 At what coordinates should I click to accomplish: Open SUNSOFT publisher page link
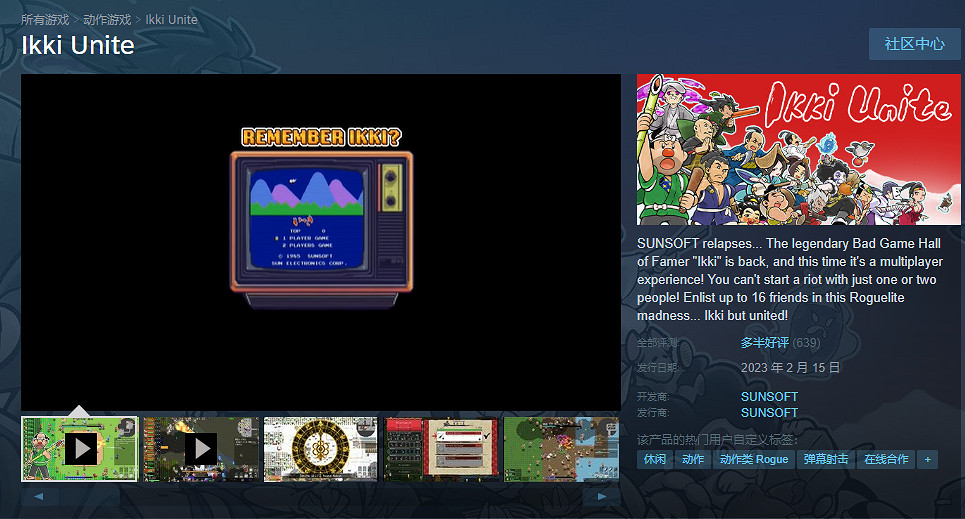tap(769, 412)
